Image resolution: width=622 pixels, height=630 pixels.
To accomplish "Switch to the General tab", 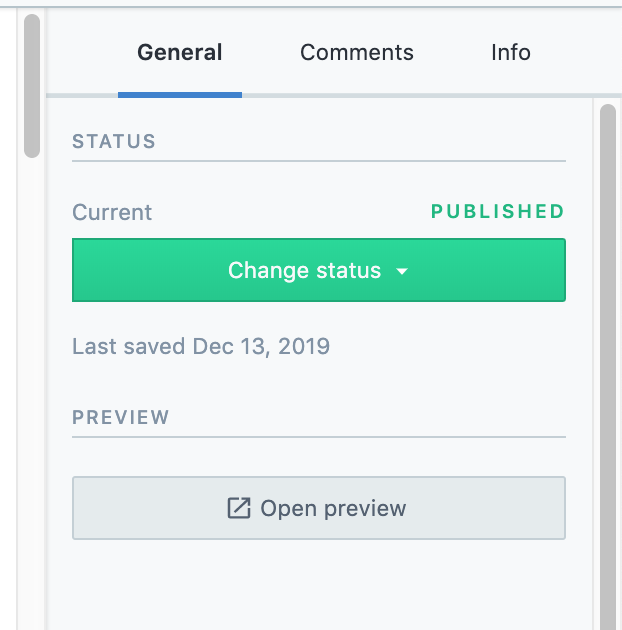I will [180, 53].
